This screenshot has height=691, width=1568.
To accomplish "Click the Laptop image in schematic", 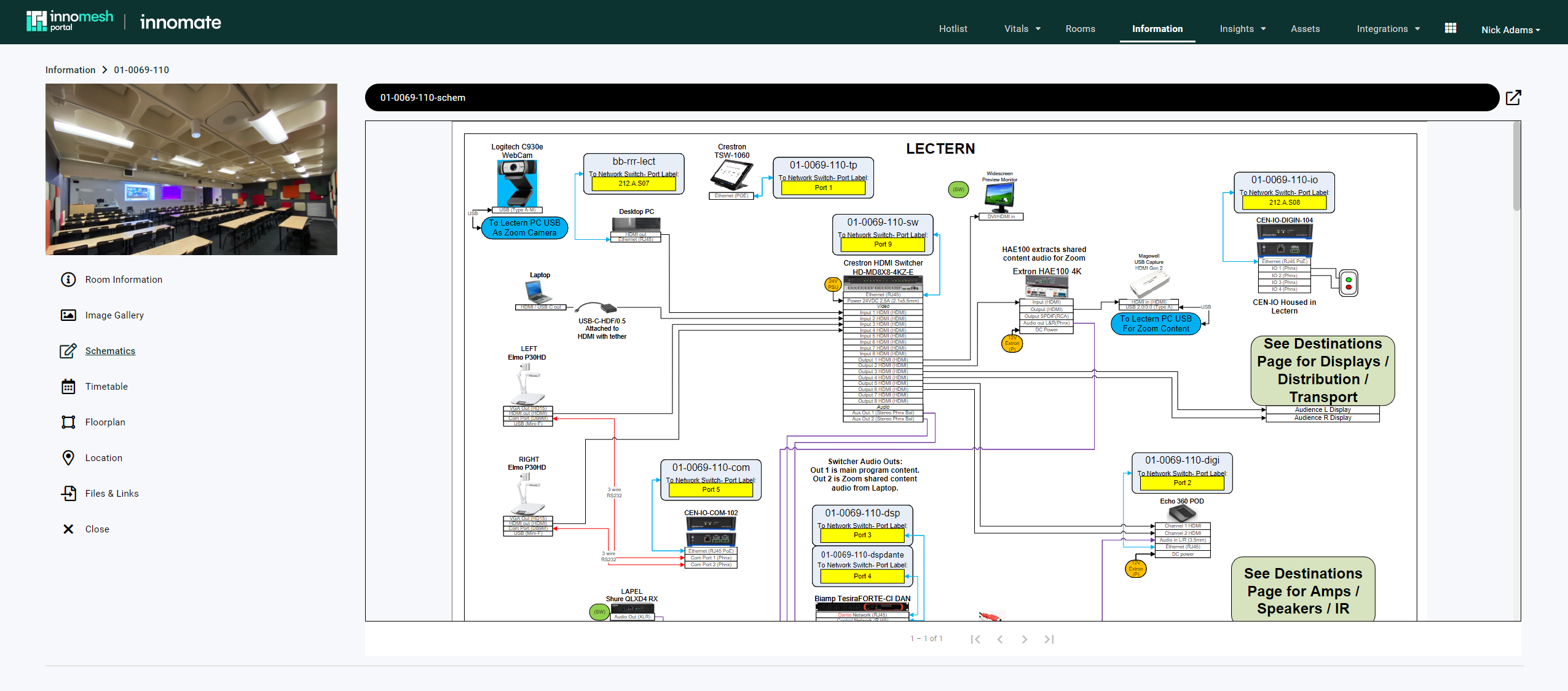I will [x=538, y=291].
